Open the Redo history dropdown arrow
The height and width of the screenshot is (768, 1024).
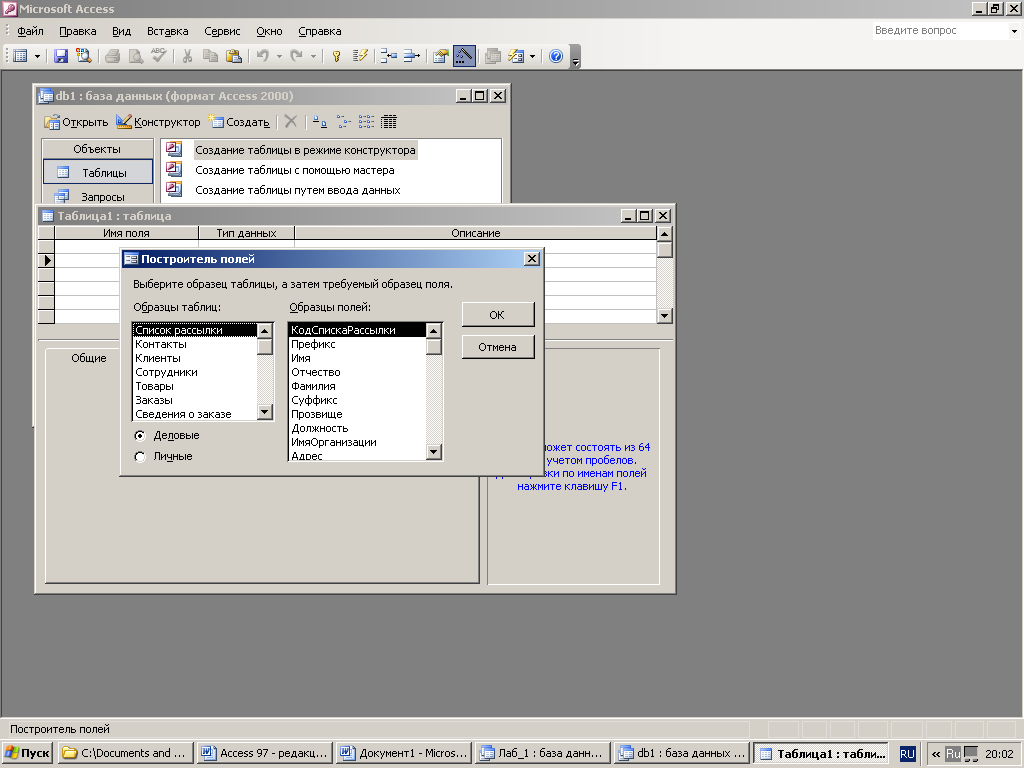pyautogui.click(x=313, y=57)
